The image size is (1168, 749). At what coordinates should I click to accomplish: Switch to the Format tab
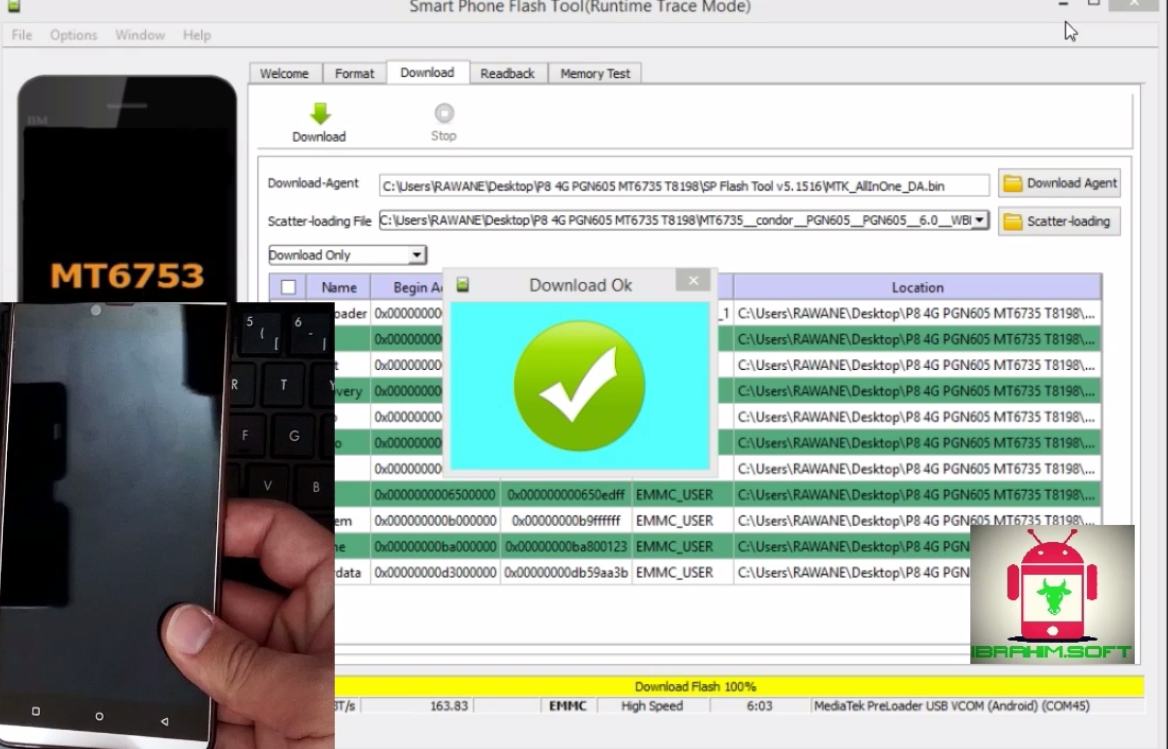pyautogui.click(x=354, y=74)
